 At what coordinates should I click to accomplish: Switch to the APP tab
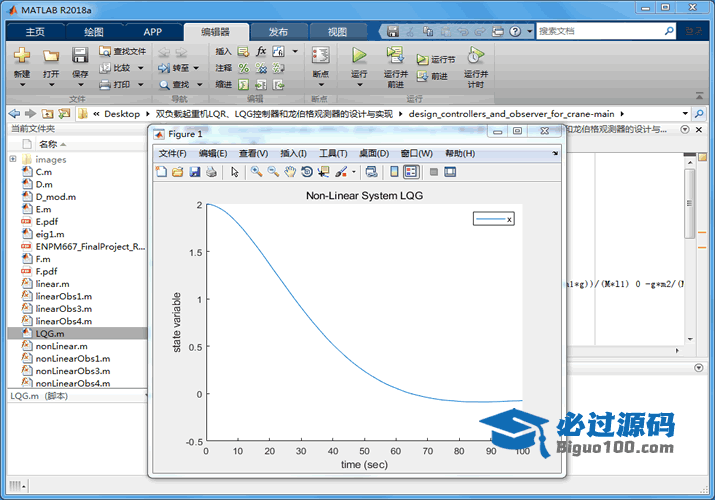click(152, 32)
